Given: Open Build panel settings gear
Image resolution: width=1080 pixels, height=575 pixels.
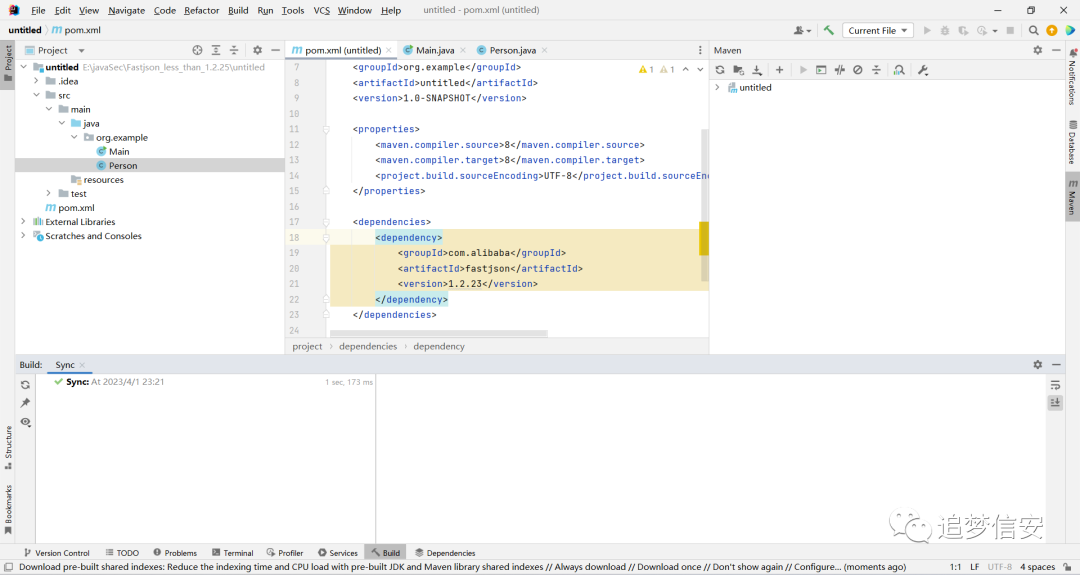Looking at the screenshot, I should click(1038, 364).
